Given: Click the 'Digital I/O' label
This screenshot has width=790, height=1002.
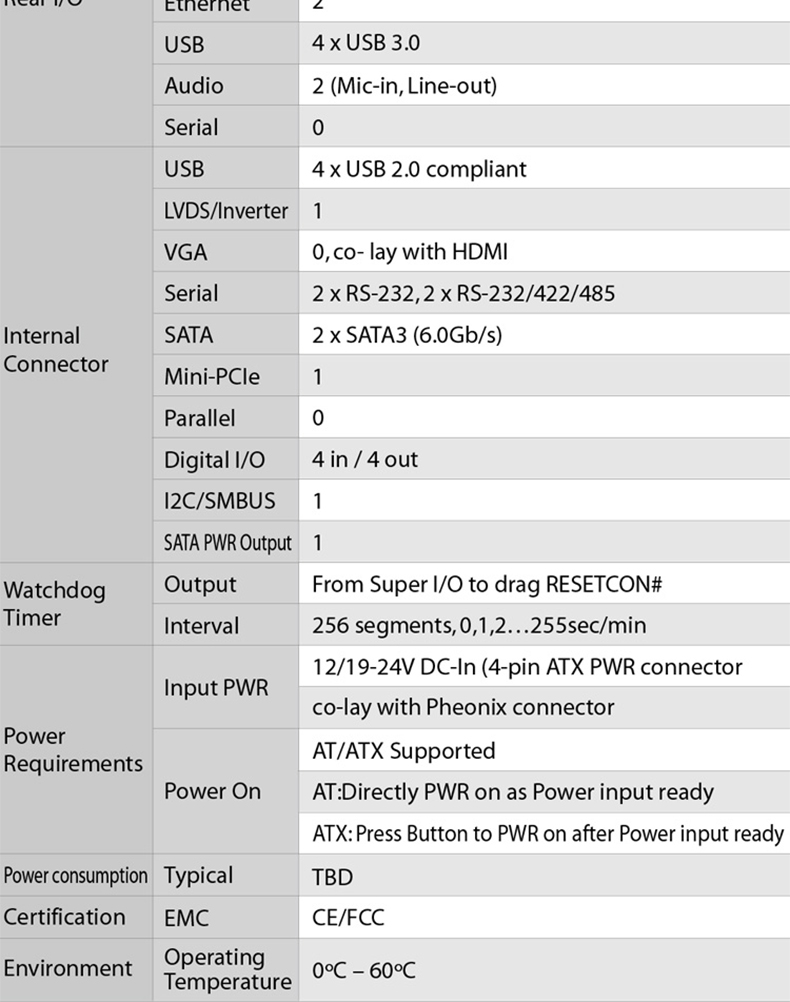Looking at the screenshot, I should pos(214,459).
